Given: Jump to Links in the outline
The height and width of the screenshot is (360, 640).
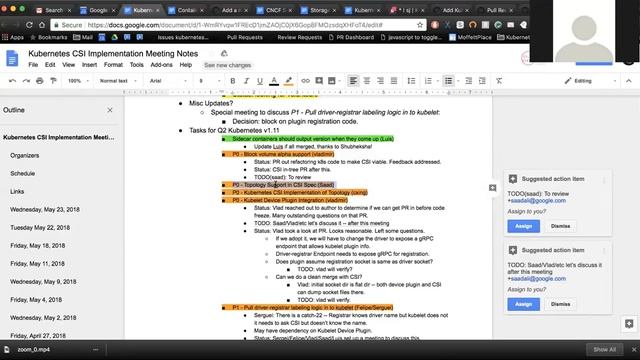Looking at the screenshot, I should (17, 191).
